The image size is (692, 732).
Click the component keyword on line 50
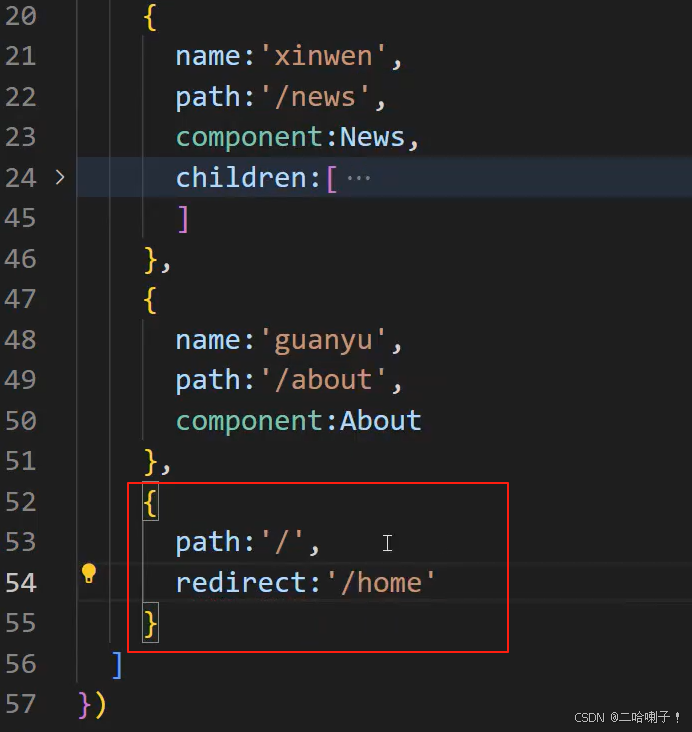tap(249, 421)
